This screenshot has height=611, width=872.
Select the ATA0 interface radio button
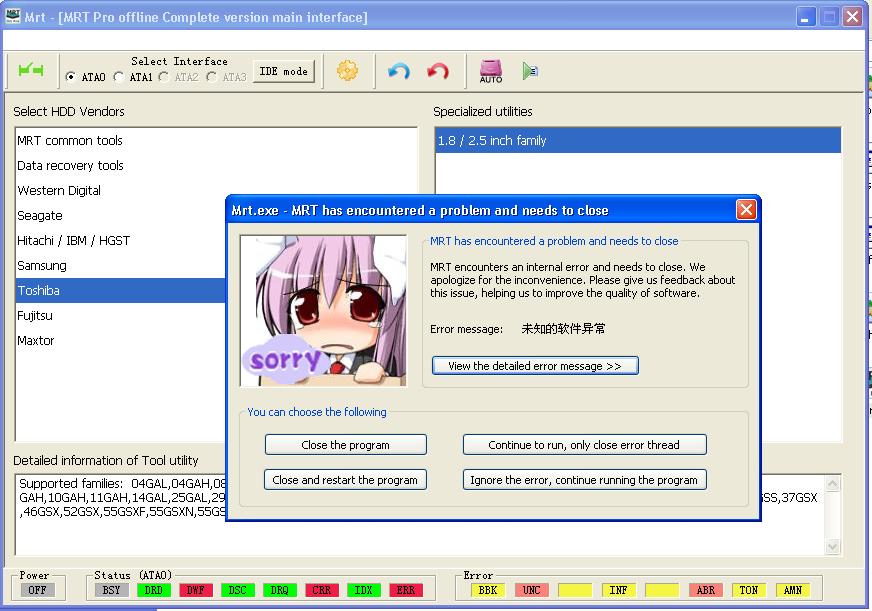click(71, 77)
